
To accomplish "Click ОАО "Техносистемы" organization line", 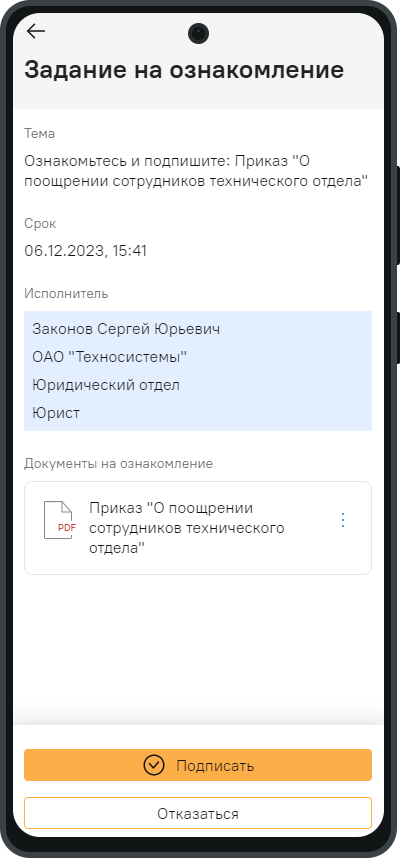I will [x=109, y=357].
